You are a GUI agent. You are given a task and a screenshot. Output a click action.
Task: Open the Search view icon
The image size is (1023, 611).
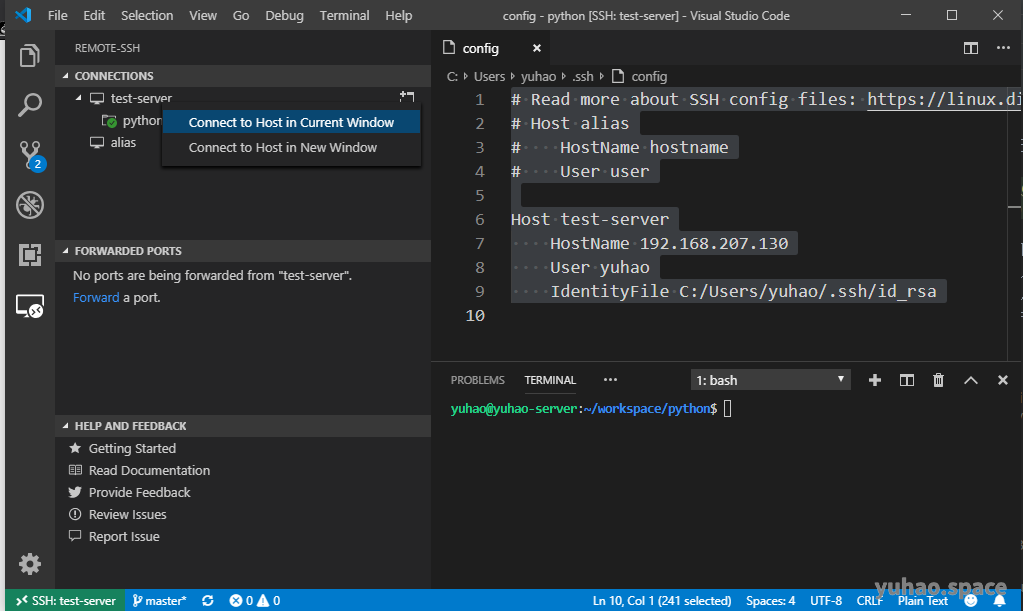(29, 105)
